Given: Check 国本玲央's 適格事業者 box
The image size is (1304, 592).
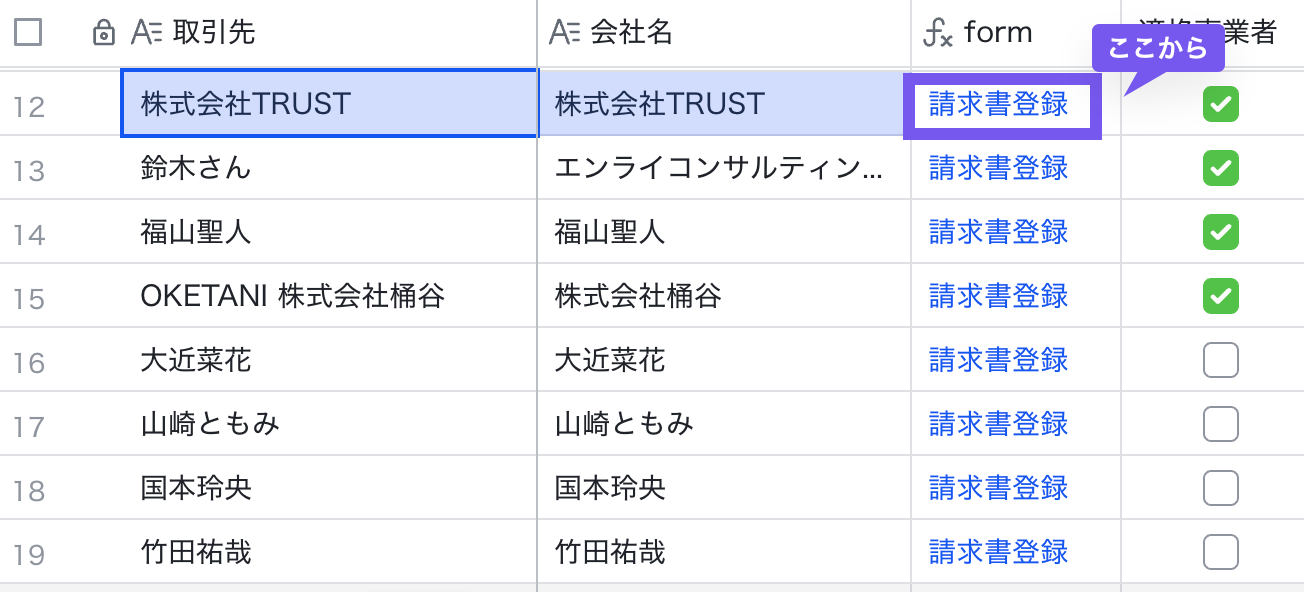Looking at the screenshot, I should [x=1221, y=488].
